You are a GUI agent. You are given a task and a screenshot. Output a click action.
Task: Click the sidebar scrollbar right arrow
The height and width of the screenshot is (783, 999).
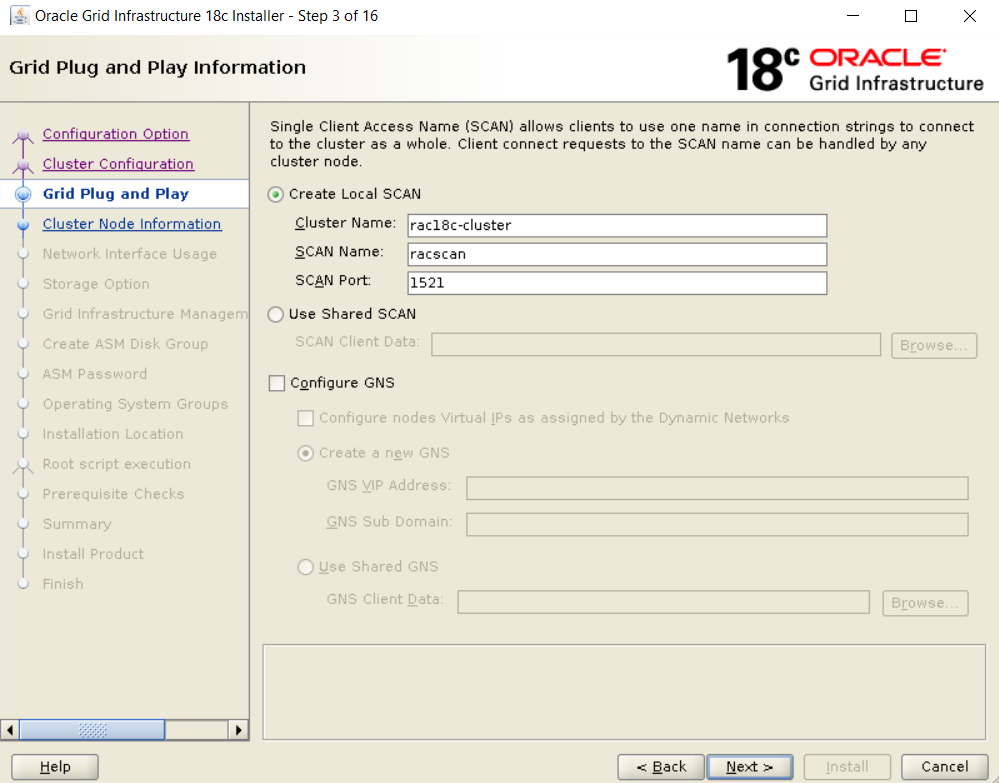tap(238, 729)
